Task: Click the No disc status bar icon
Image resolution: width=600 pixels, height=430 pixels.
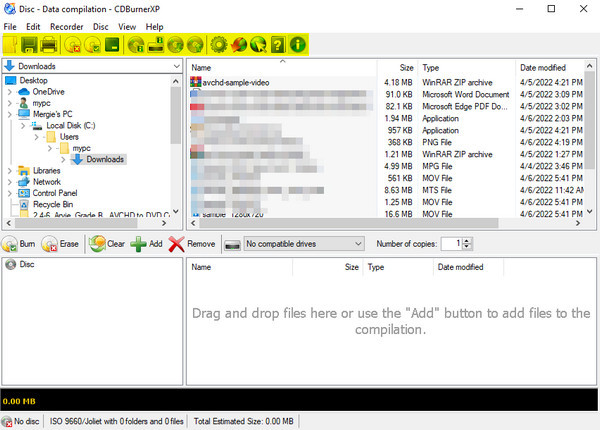Action: pos(7,422)
